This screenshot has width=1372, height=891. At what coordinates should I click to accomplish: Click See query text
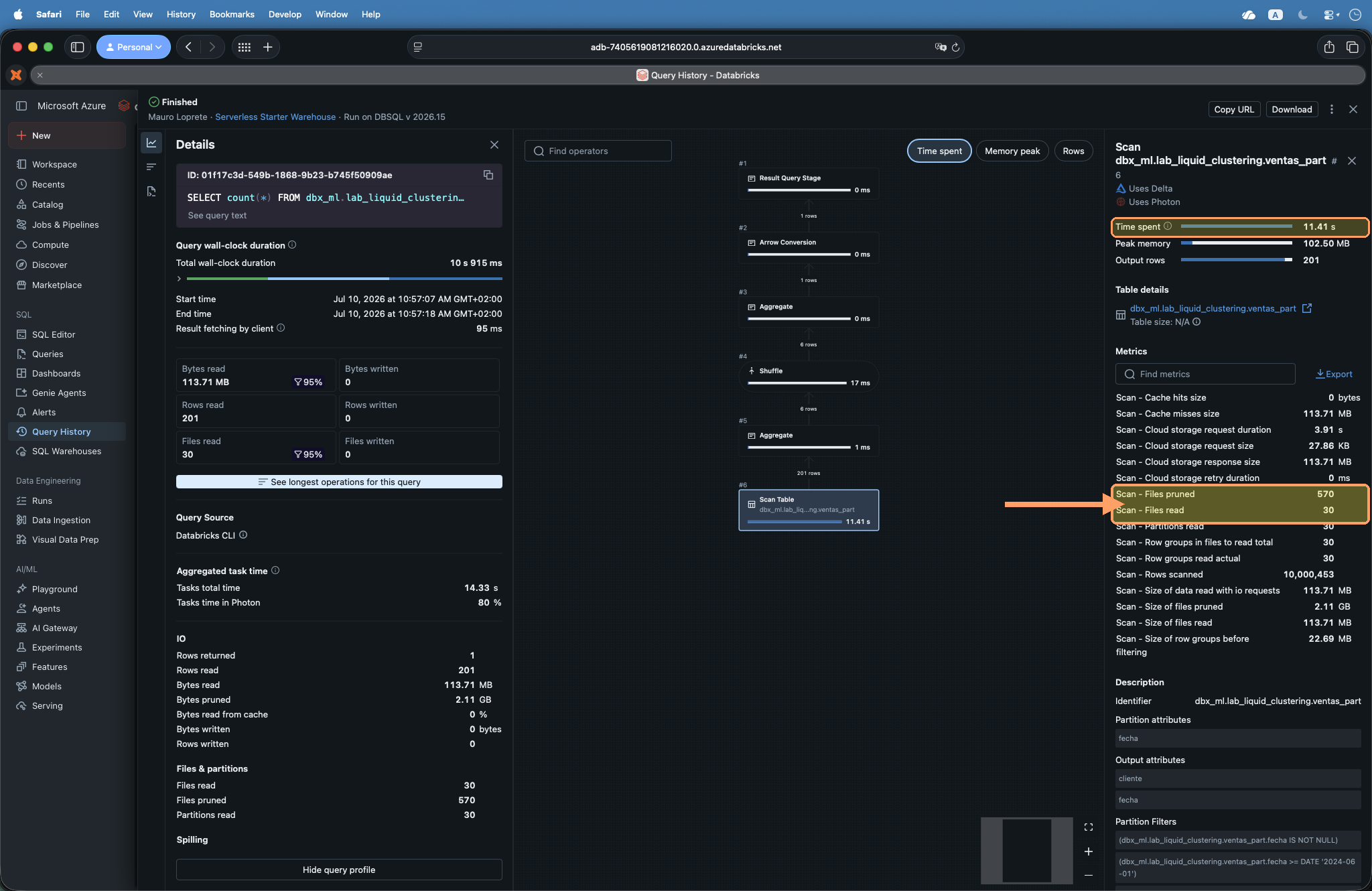tap(217, 215)
